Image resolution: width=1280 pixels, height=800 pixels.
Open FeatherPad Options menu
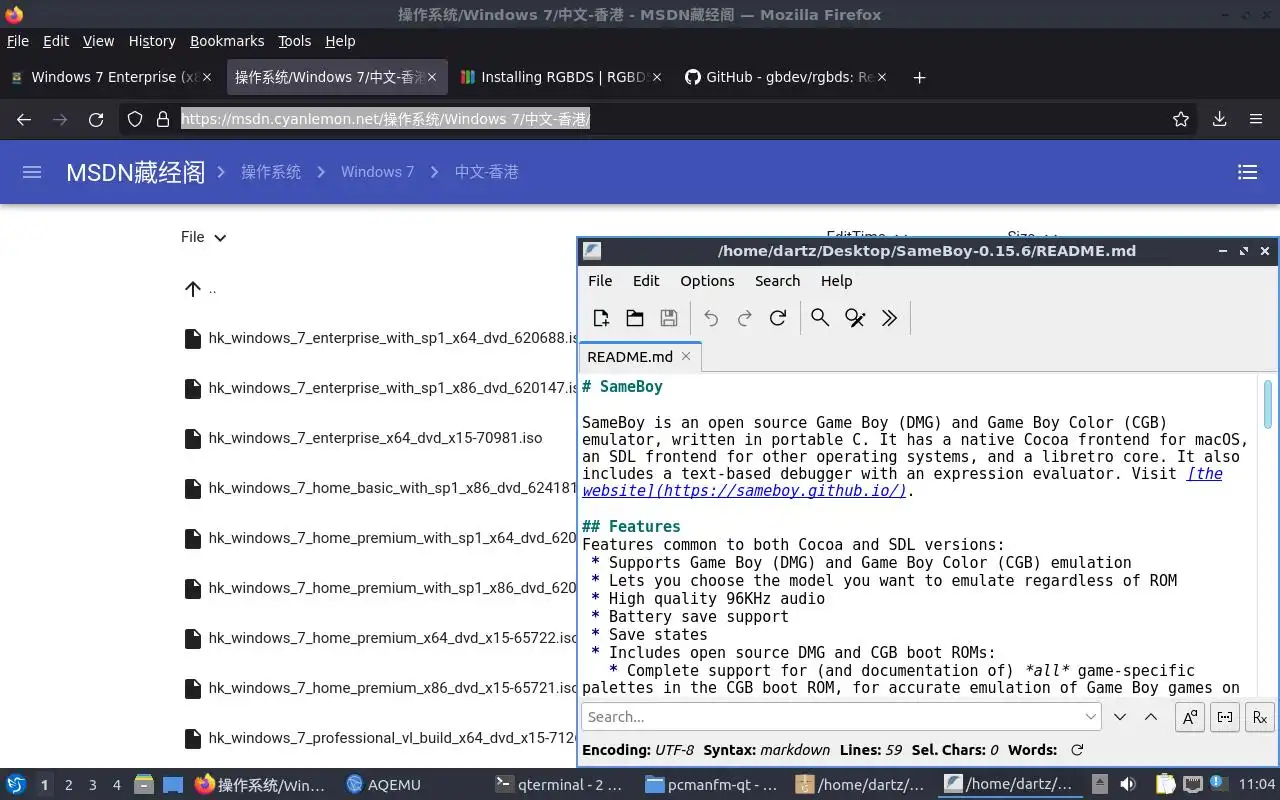click(707, 281)
